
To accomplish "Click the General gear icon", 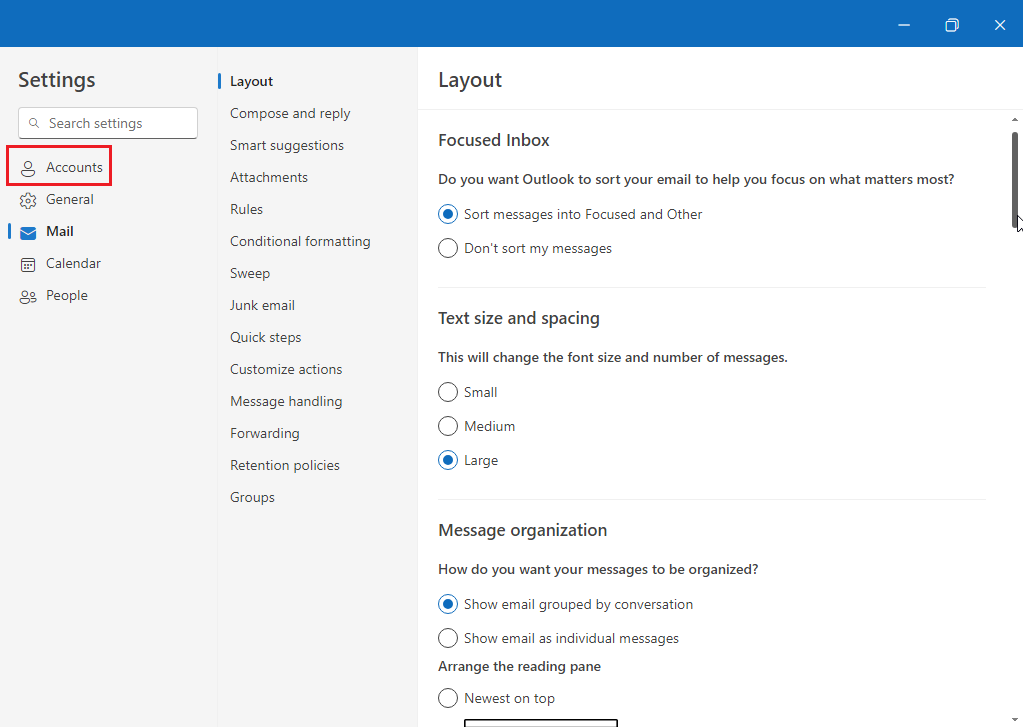I will click(28, 200).
